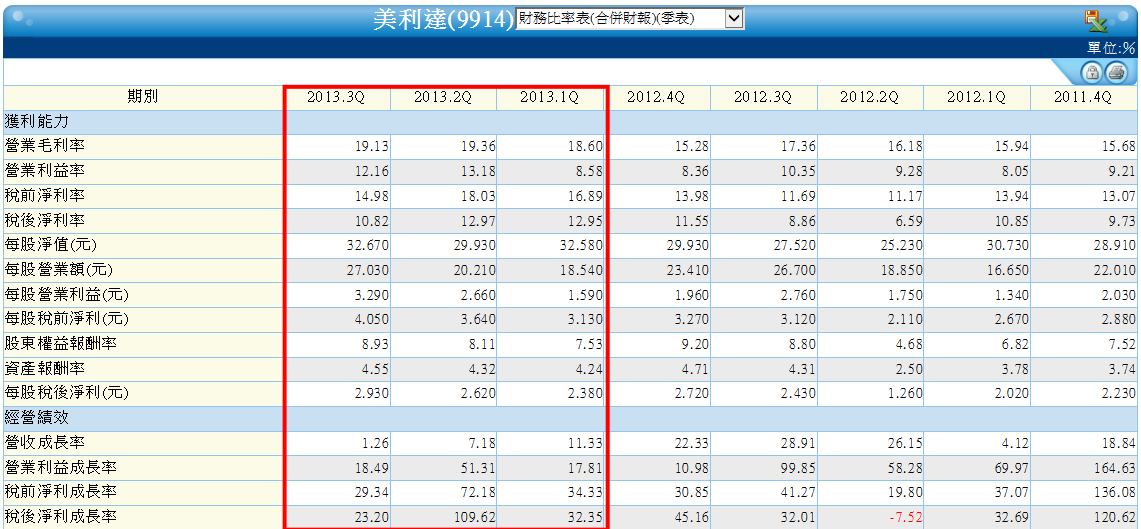1141x529 pixels.
Task: Click the 109.62 growth value
Action: pos(474,517)
